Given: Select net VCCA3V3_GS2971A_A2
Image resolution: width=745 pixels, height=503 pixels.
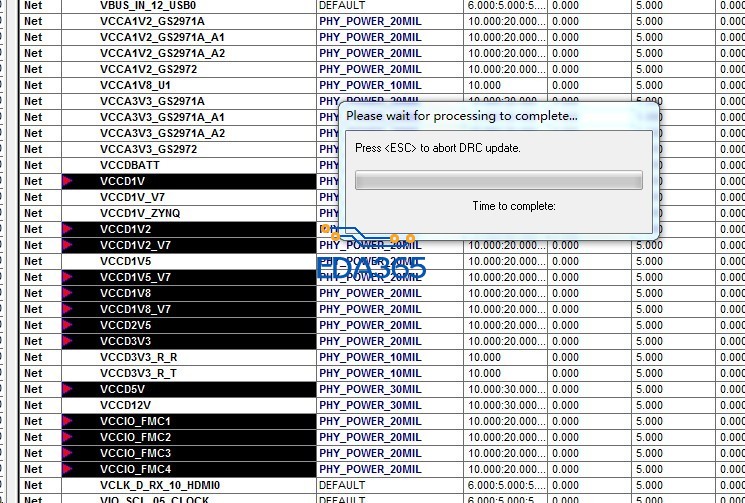Looking at the screenshot, I should click(x=162, y=133).
